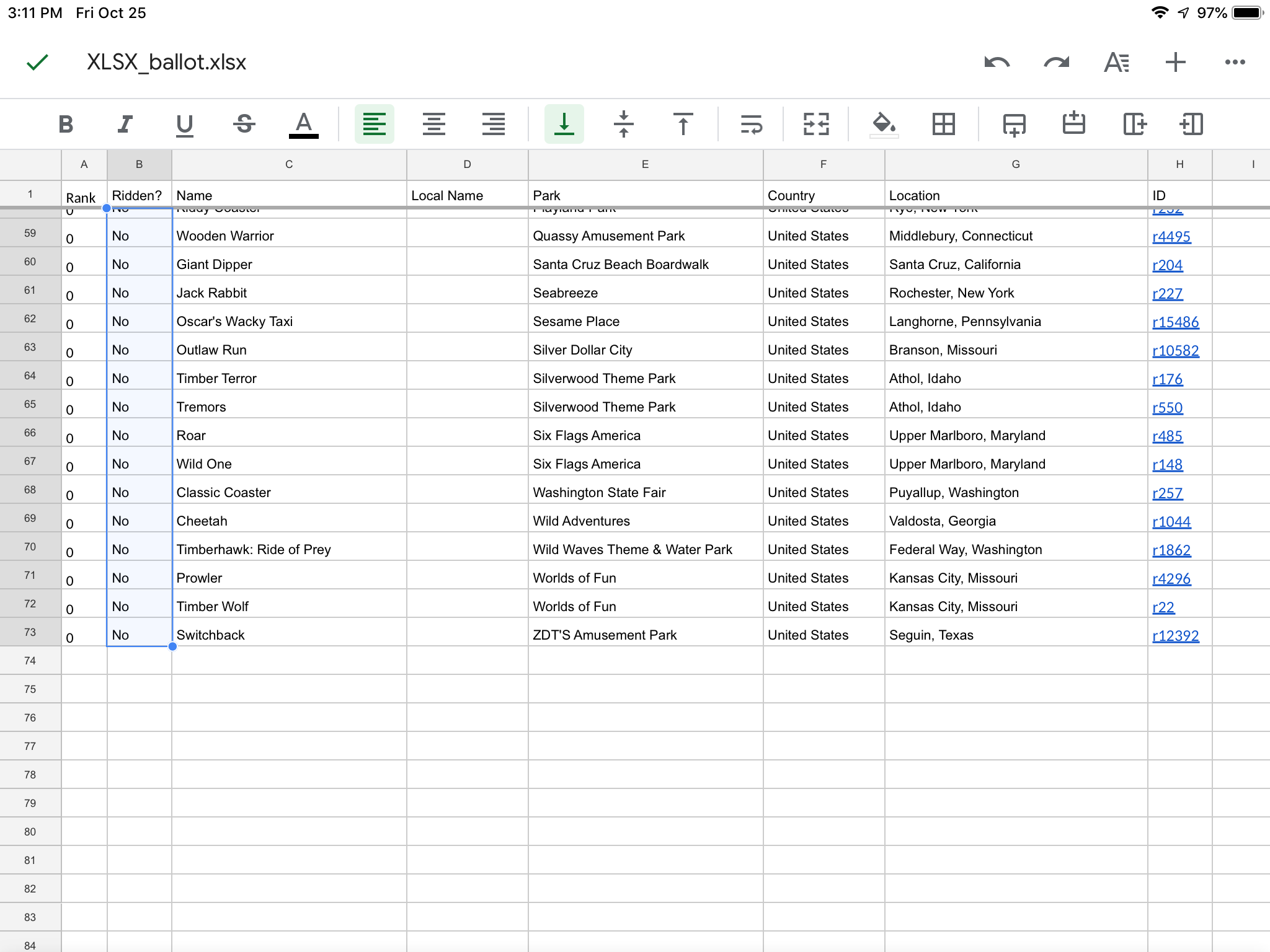The height and width of the screenshot is (952, 1270).
Task: Open the r176 link
Action: click(1168, 379)
